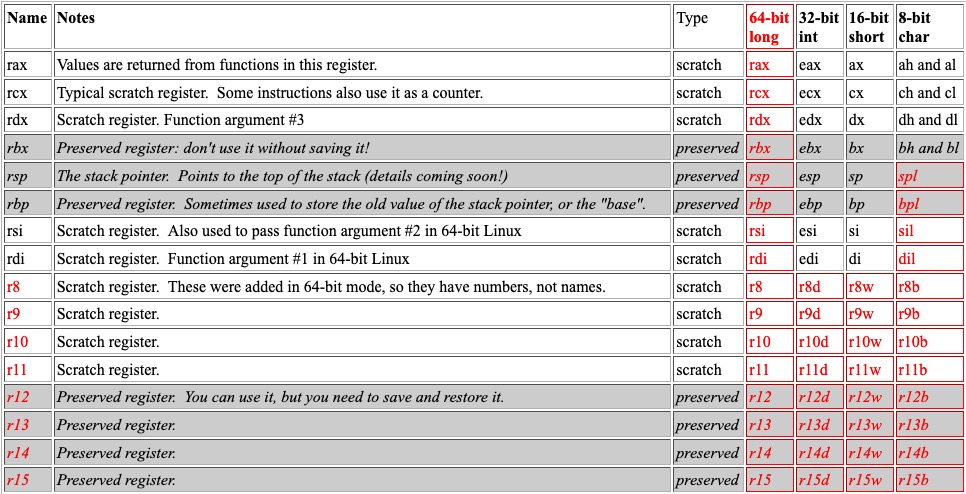Select the r14d cell in 32-bit column

point(820,453)
